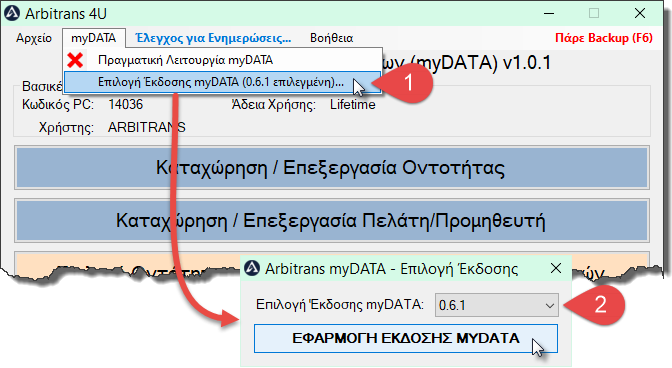Click ΕΦΑΡΜΟΓΗ ΕΚΔΟΣΗΣ MYDATA button
Screen dimensions: 672x368
(405, 338)
